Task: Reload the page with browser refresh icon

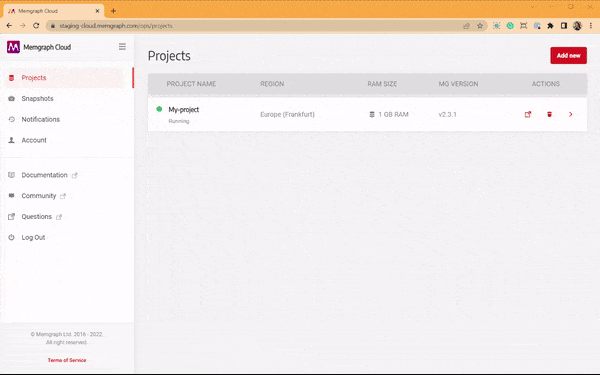Action: [x=36, y=26]
